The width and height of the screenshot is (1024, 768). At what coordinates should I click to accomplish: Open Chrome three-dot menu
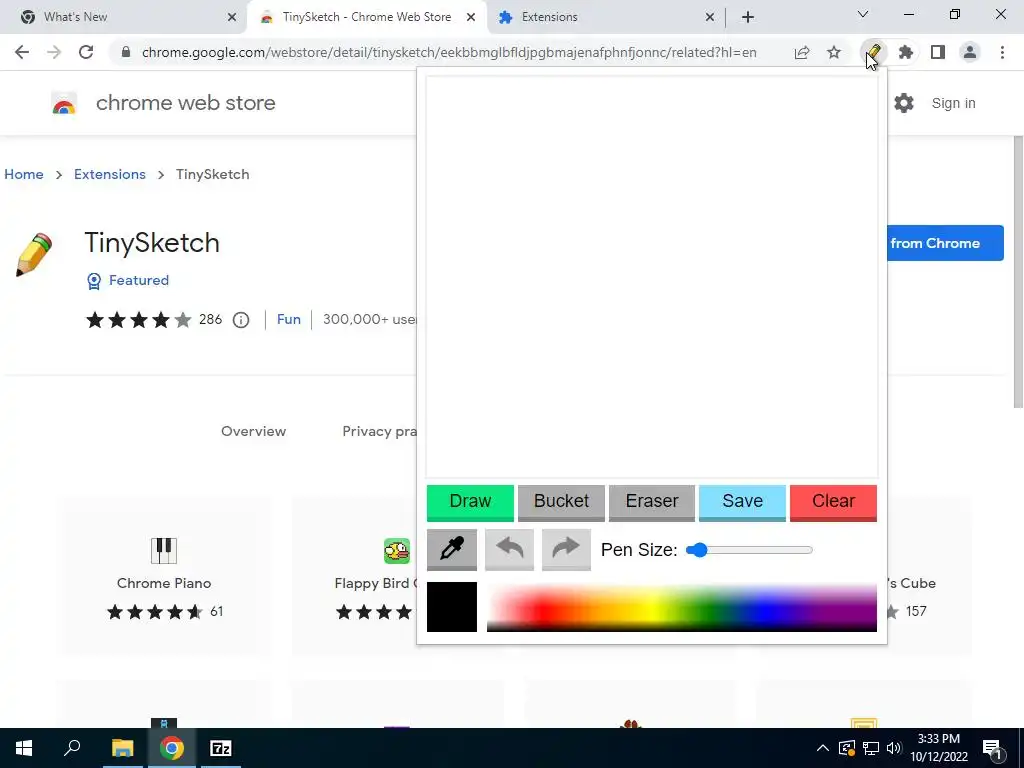[1002, 52]
